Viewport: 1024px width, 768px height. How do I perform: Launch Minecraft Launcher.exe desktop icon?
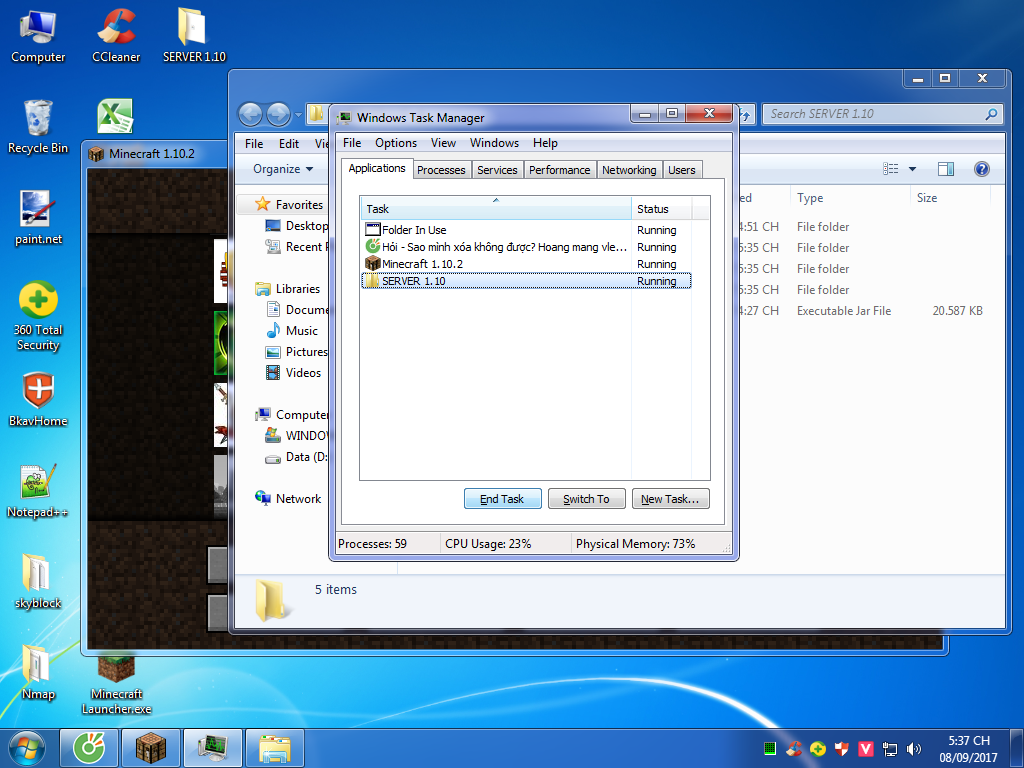coord(116,686)
